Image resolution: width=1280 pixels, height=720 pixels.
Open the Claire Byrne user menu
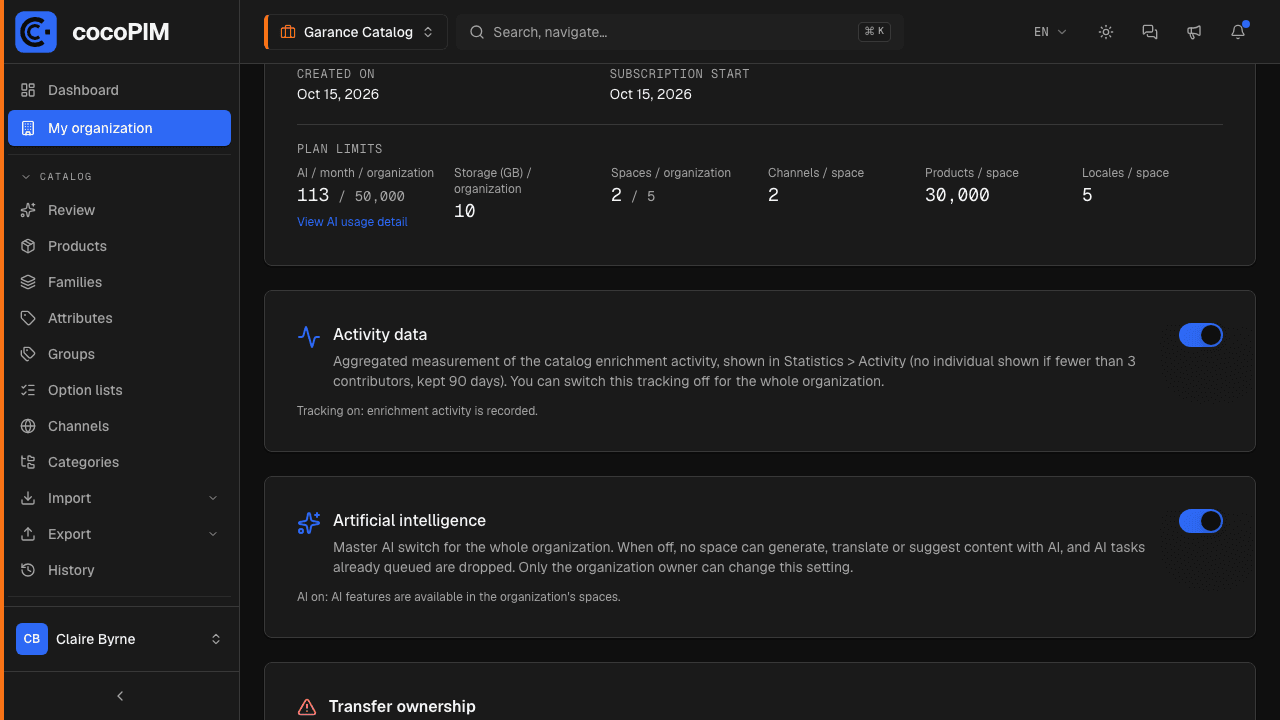click(x=120, y=639)
